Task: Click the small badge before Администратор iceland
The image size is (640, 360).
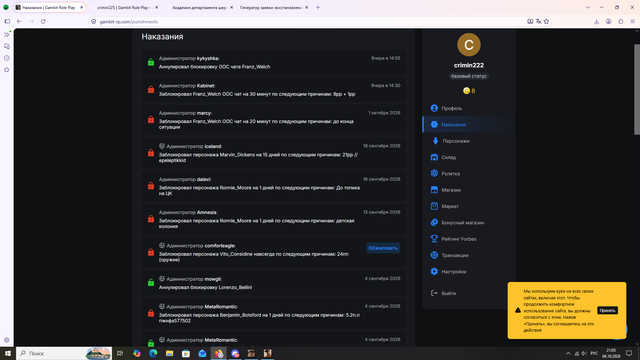Action: coord(162,146)
